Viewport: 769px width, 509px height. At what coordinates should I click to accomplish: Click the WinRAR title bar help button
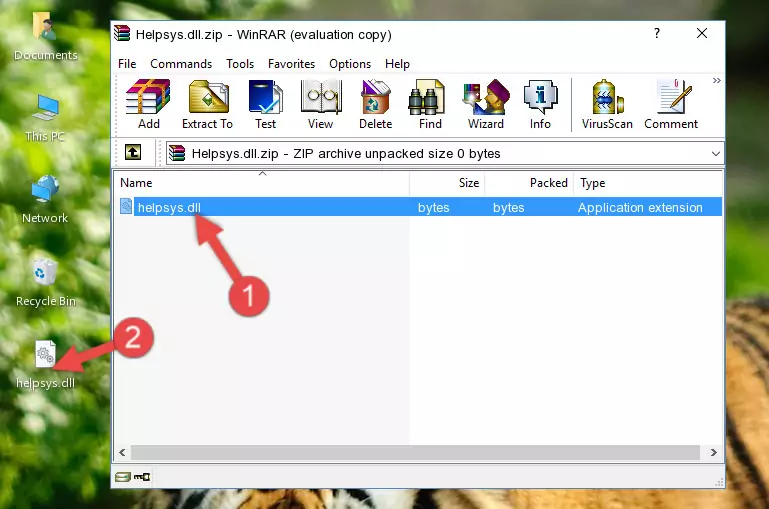(657, 33)
